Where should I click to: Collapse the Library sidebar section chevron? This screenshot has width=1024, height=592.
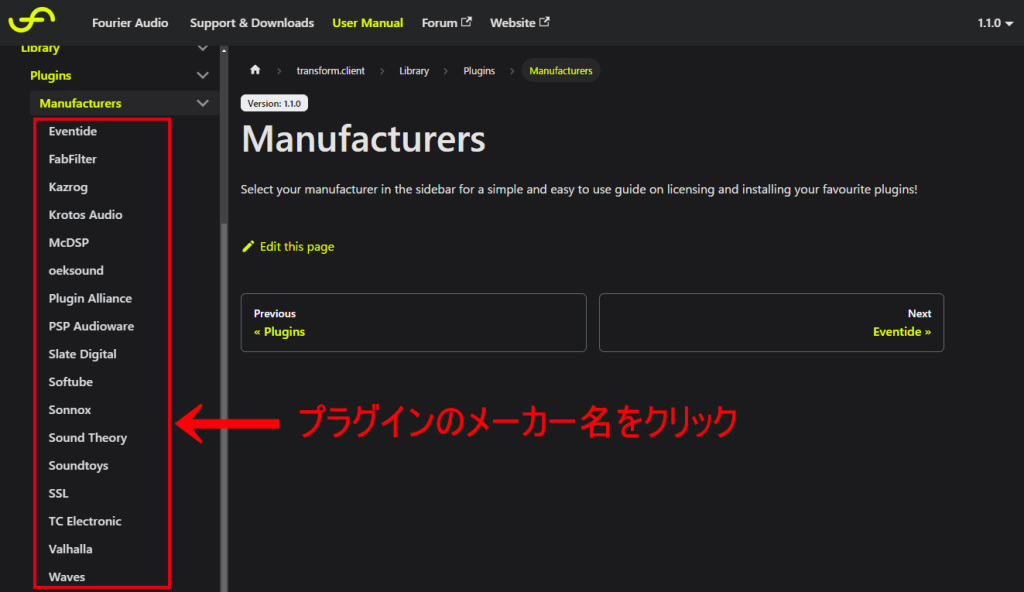point(202,48)
